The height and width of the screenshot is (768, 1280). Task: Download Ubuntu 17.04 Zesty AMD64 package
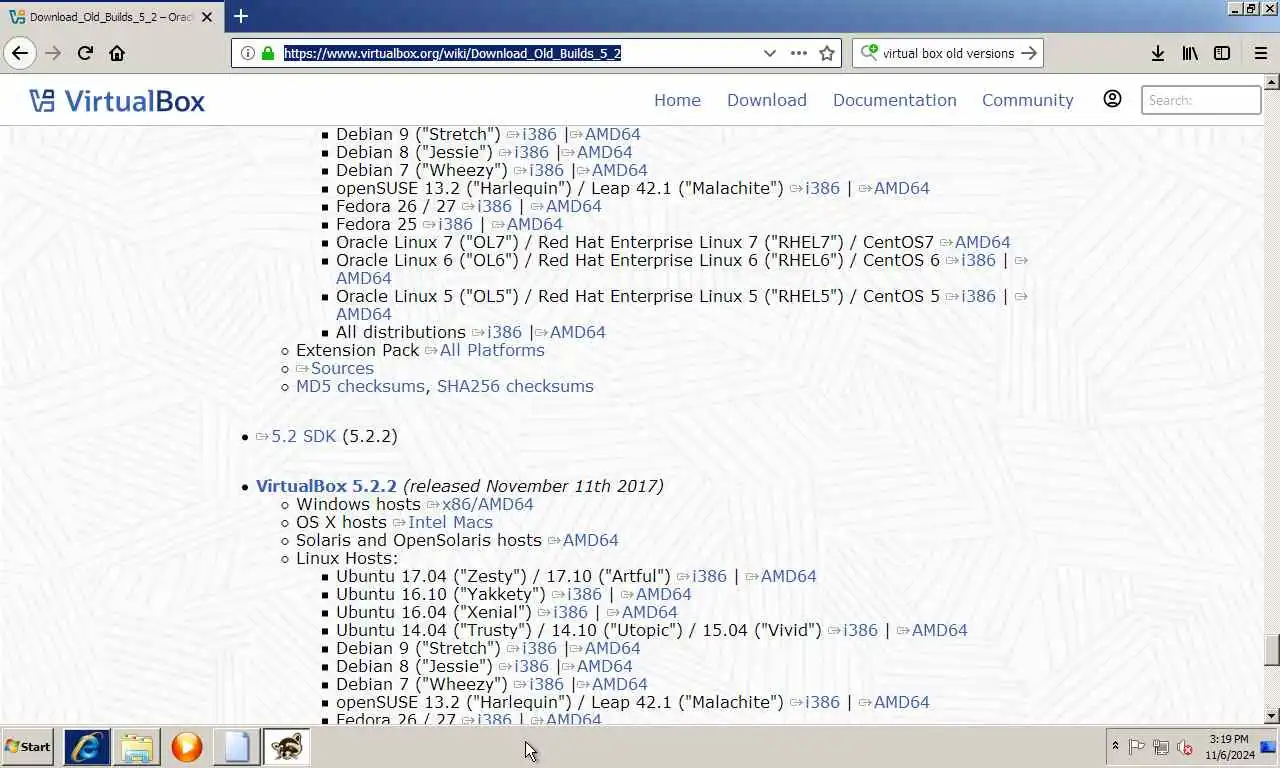click(x=788, y=576)
